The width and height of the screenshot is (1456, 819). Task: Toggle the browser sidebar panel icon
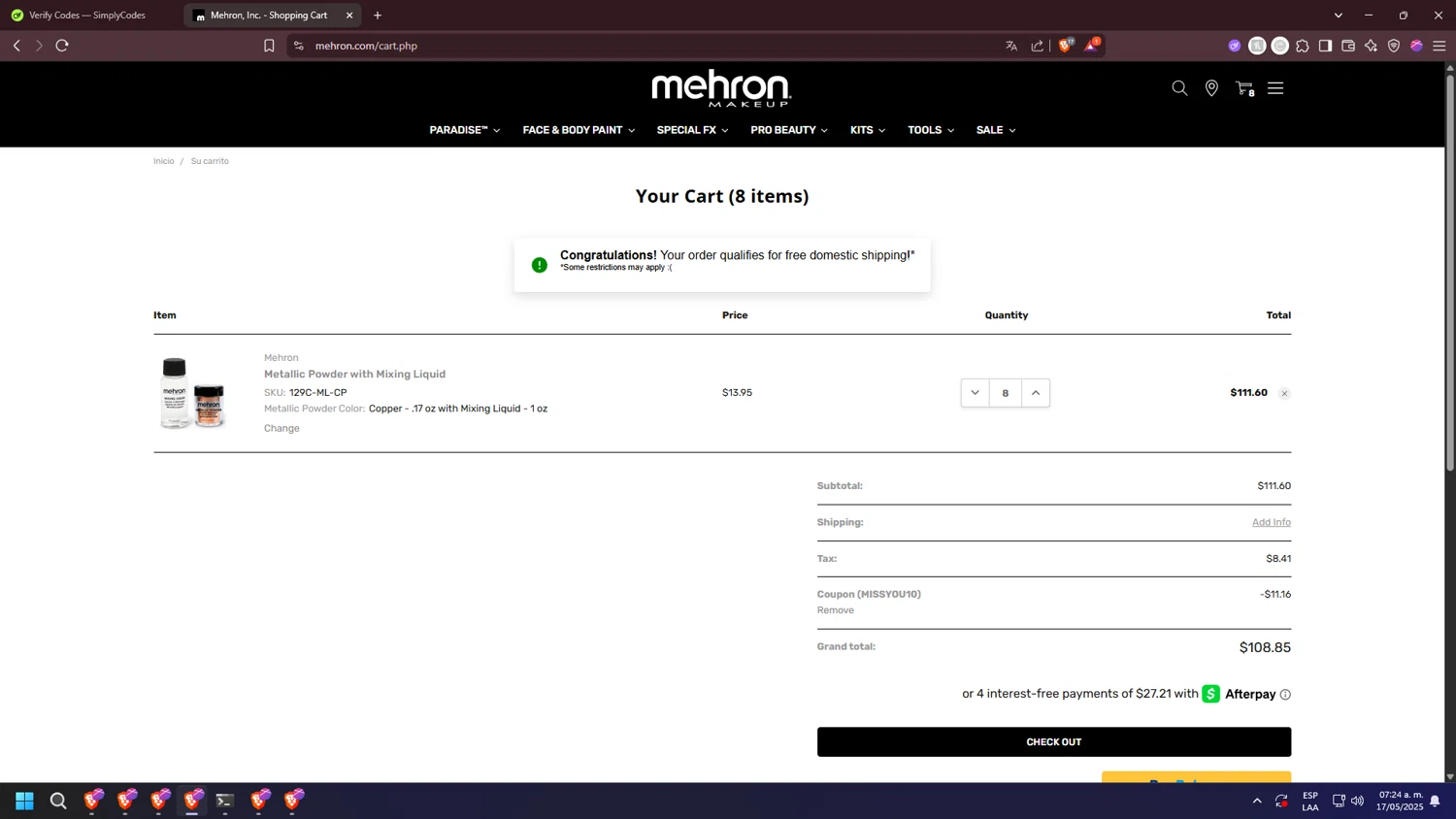pos(1325,46)
